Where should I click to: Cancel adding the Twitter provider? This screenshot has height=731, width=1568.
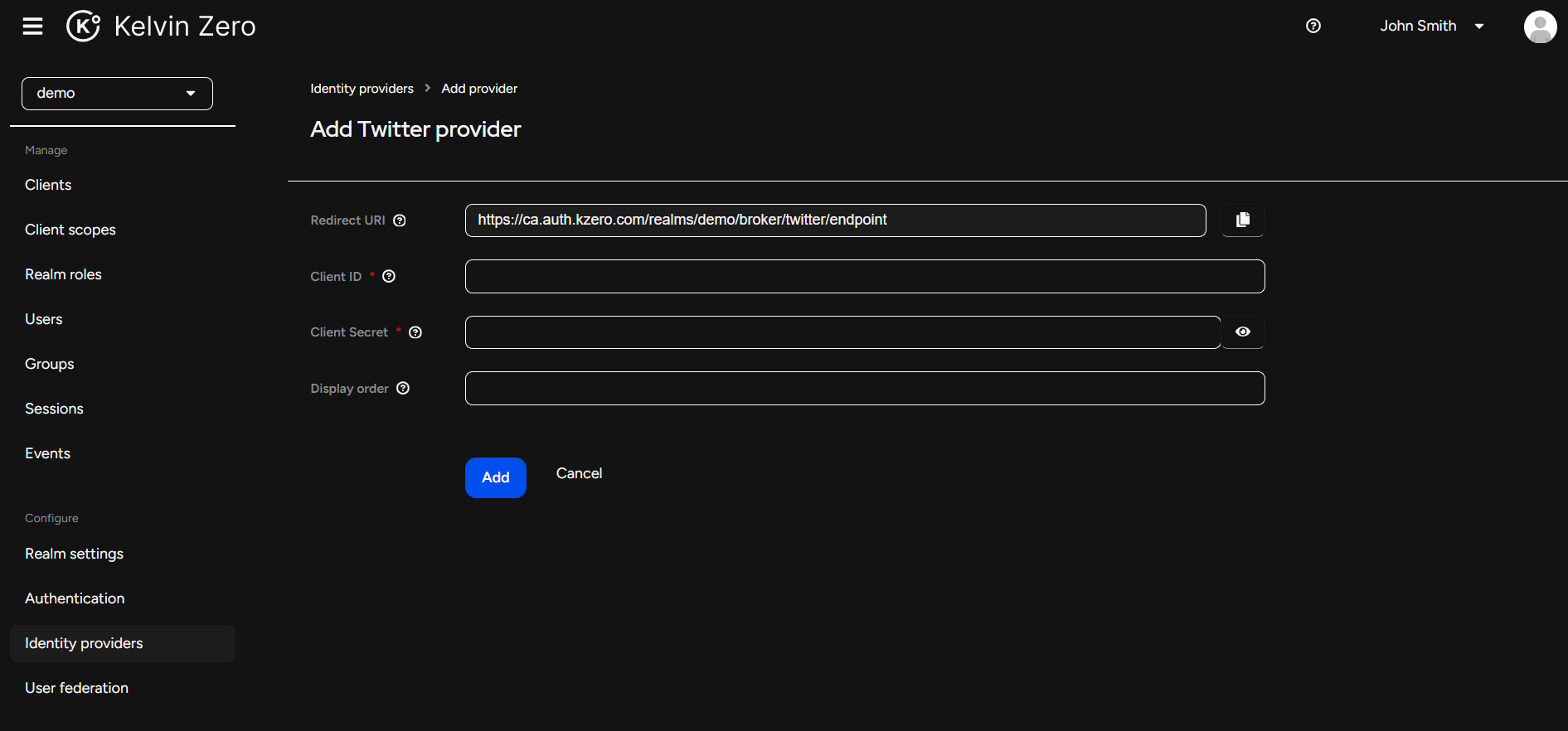click(579, 473)
